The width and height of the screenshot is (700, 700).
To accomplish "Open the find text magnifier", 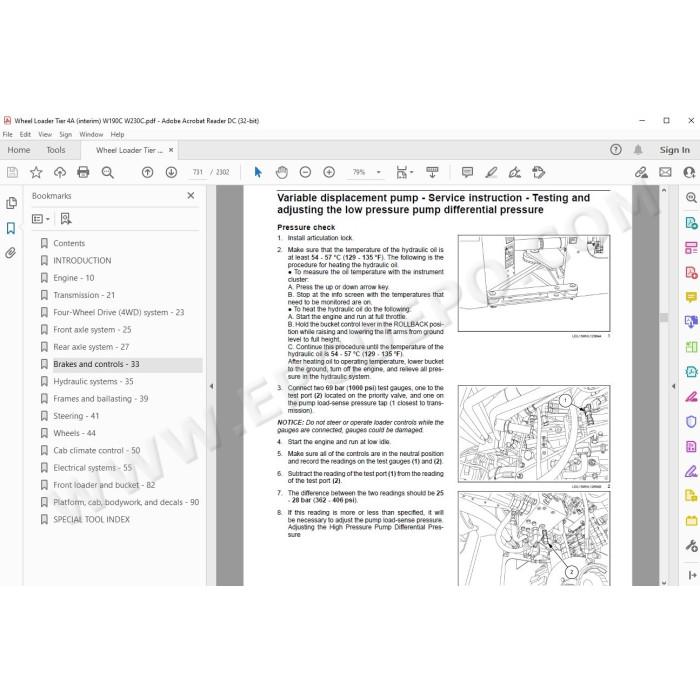I will (x=108, y=172).
